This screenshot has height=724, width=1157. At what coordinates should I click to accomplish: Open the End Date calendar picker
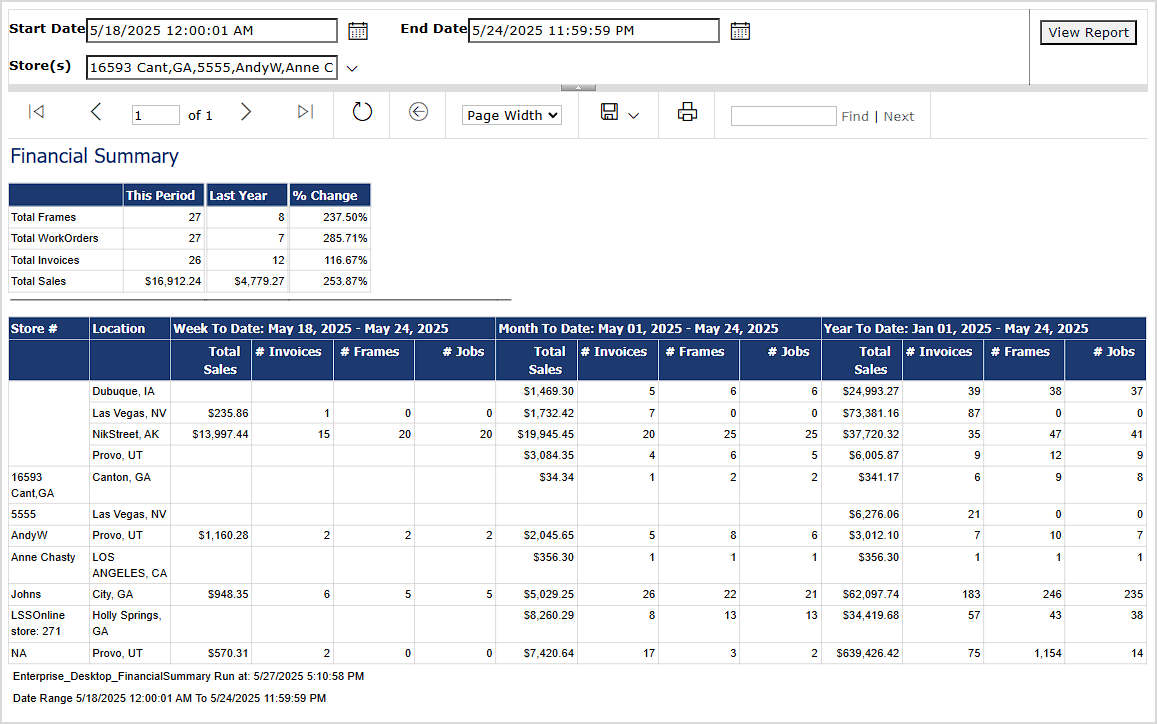tap(740, 30)
